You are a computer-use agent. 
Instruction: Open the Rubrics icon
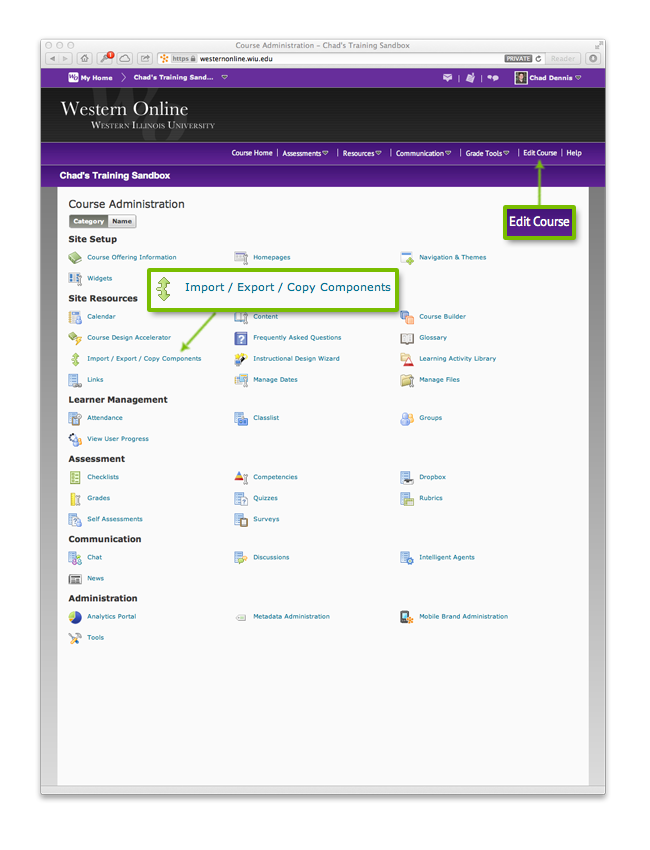(x=407, y=498)
